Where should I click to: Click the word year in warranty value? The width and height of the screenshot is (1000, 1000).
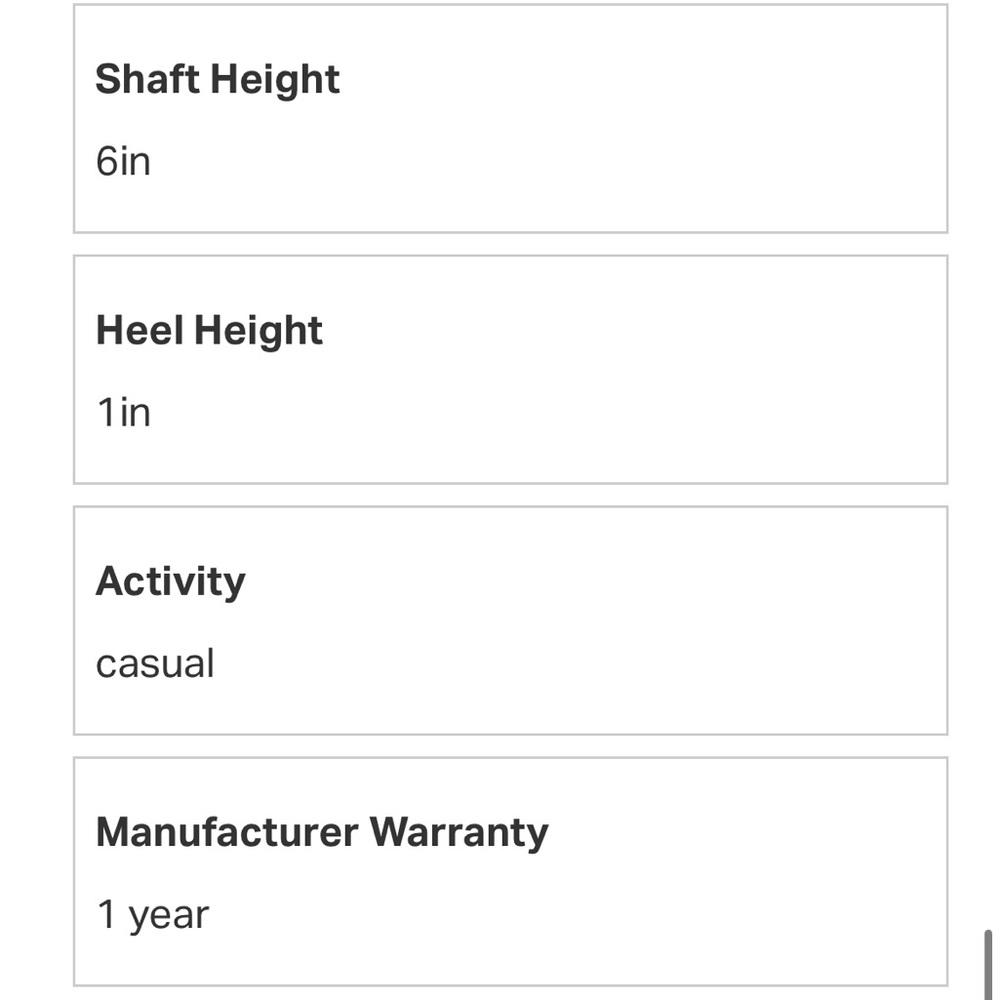pyautogui.click(x=168, y=915)
